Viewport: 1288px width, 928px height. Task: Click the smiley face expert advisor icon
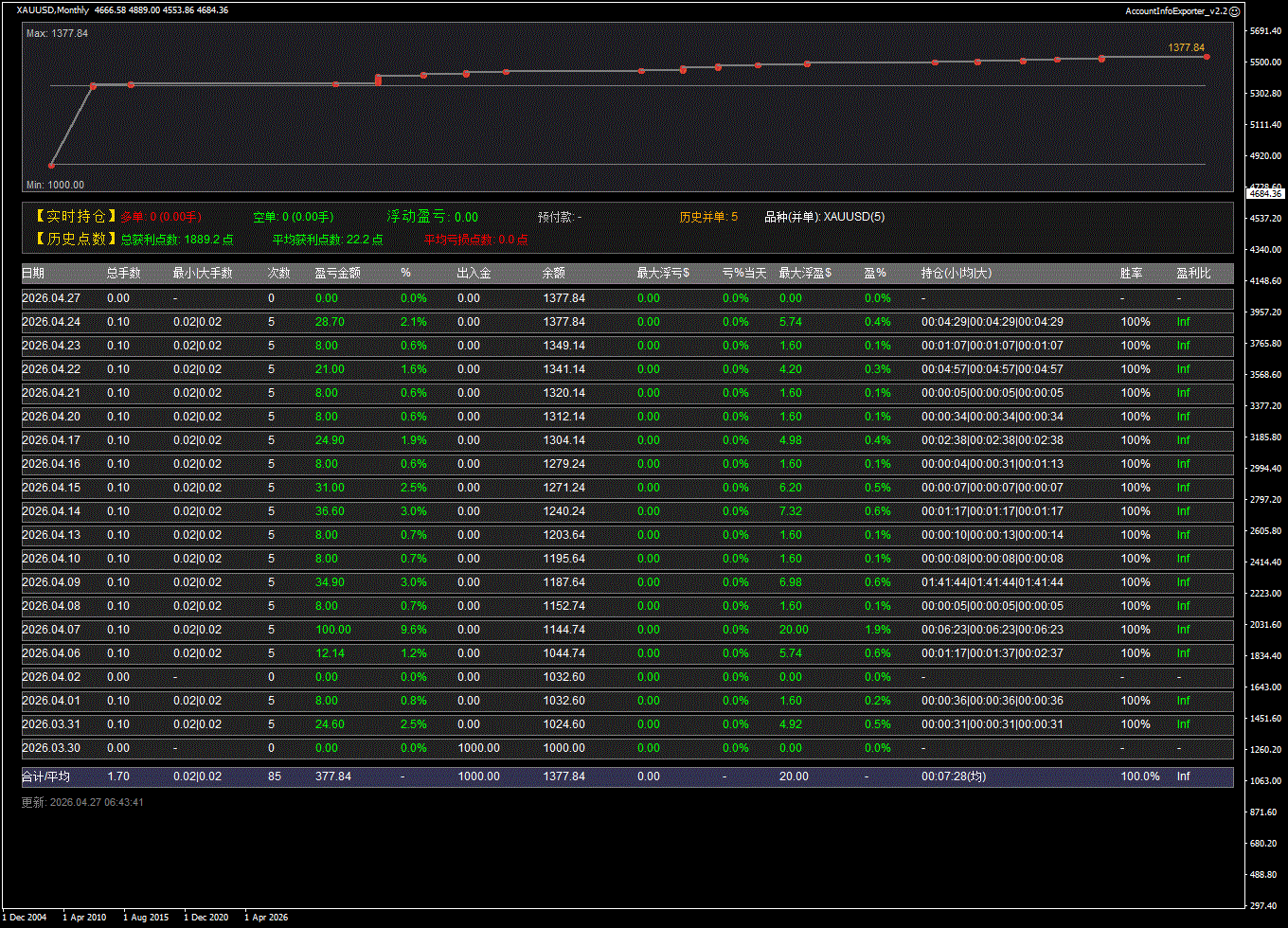[x=1234, y=10]
